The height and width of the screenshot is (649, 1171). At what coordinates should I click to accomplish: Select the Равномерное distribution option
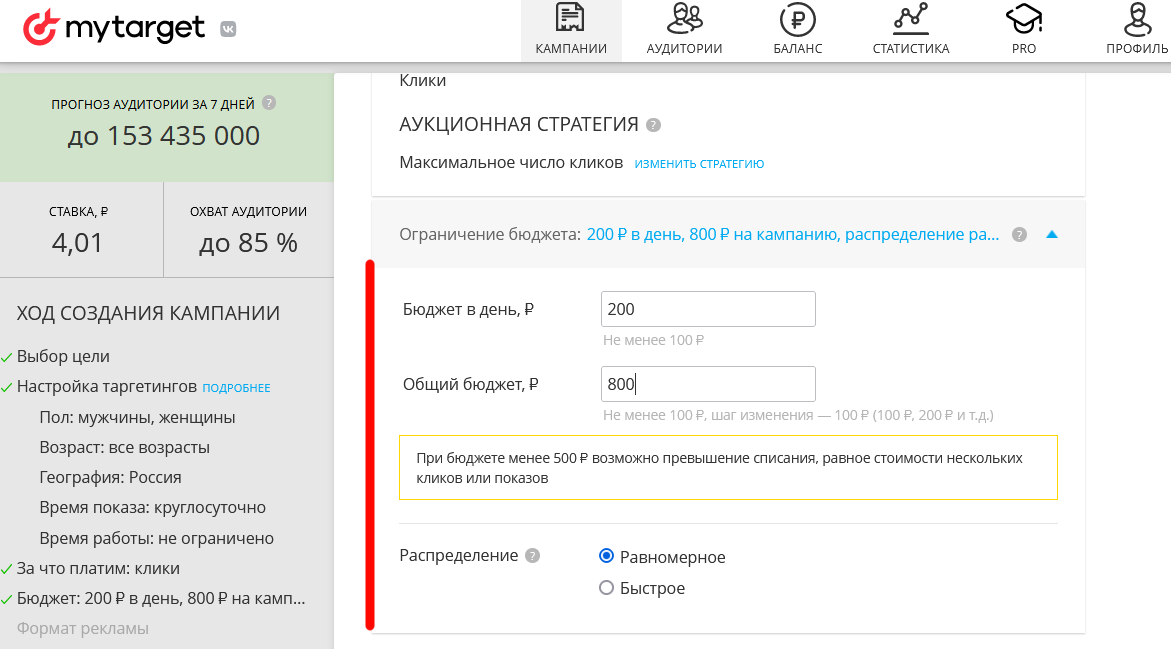point(606,556)
